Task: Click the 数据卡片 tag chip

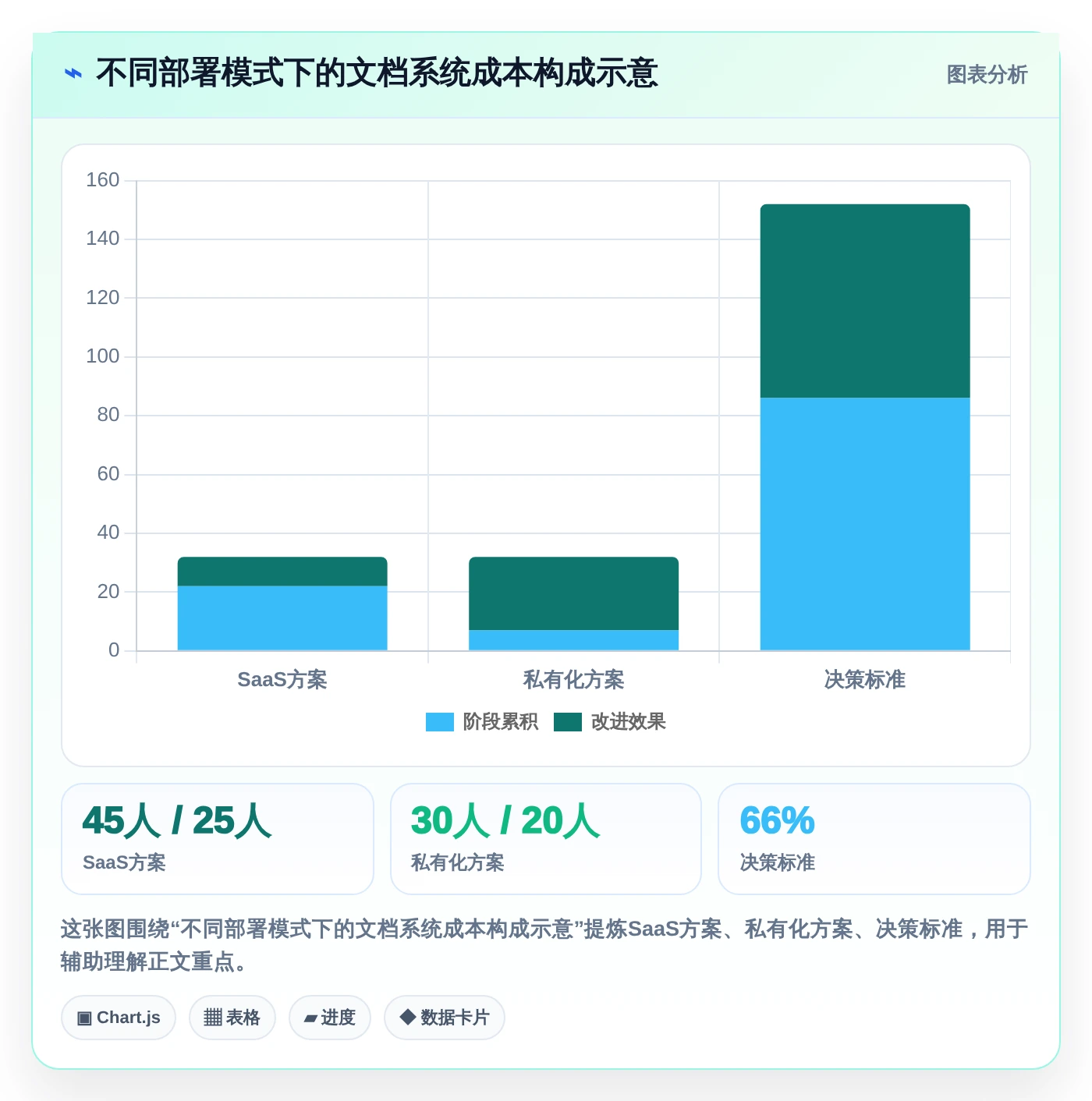Action: (445, 1018)
